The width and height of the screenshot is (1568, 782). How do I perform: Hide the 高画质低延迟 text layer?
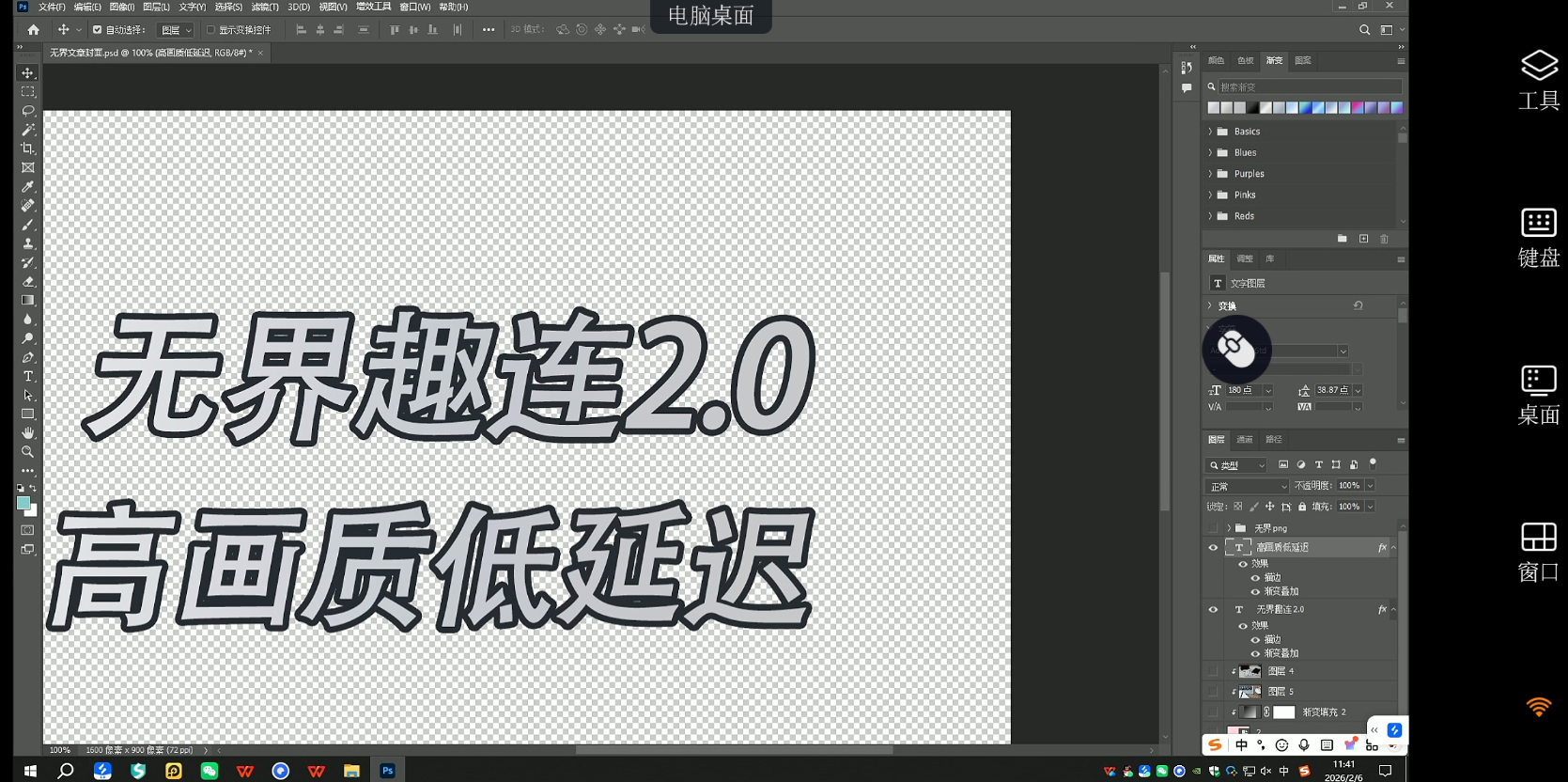coord(1213,547)
